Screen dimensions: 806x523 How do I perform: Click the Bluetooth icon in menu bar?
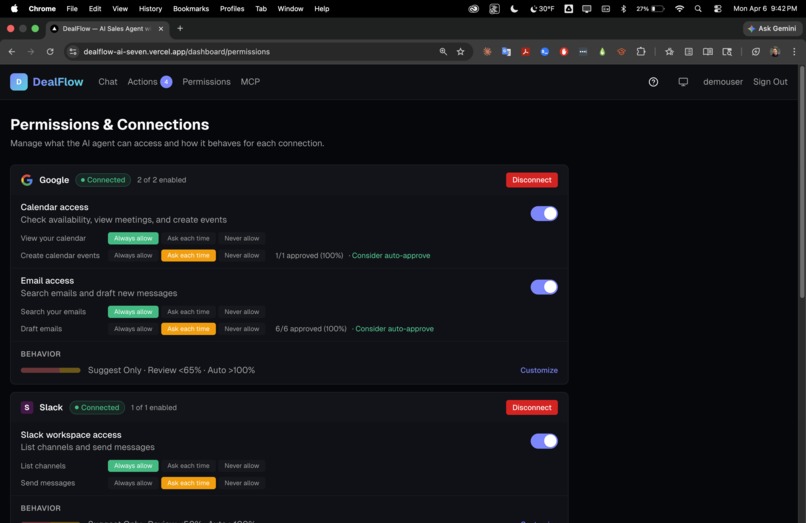624,9
